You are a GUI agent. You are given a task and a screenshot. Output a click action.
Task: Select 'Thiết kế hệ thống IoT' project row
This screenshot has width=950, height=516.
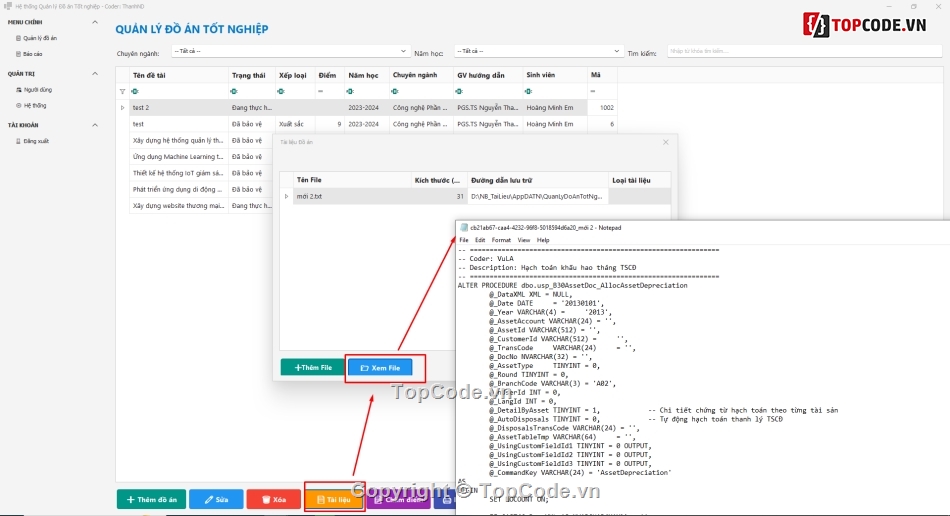178,173
